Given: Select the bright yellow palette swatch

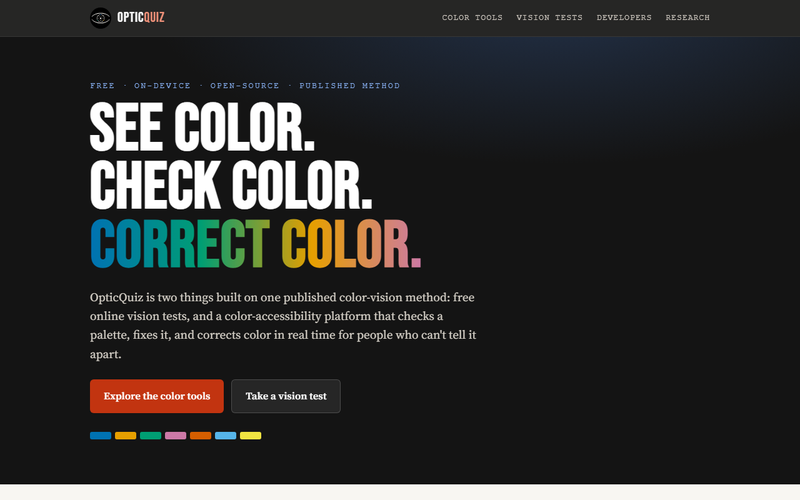Looking at the screenshot, I should click(x=251, y=436).
